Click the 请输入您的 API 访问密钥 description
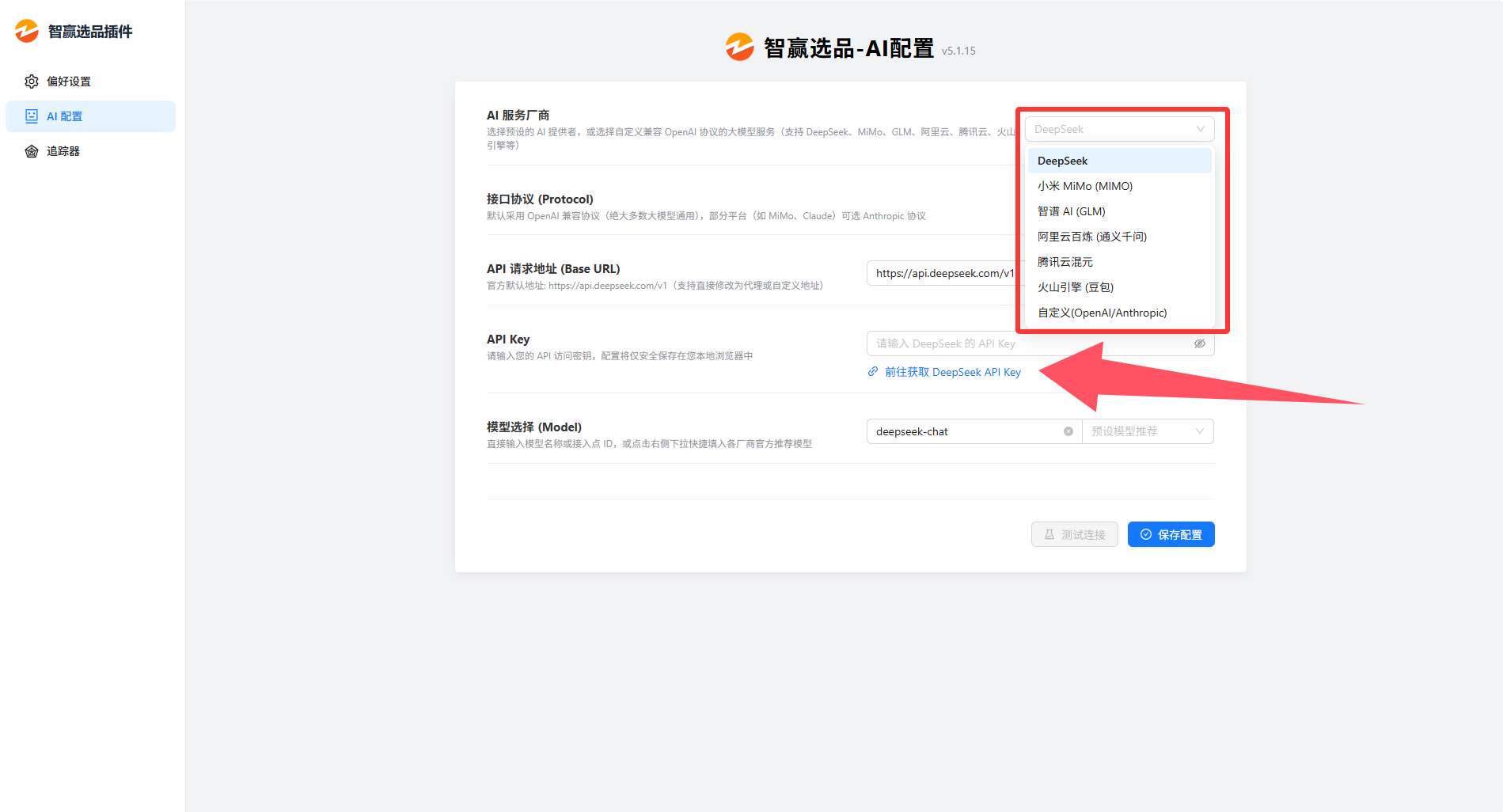Image resolution: width=1503 pixels, height=812 pixels. 620,356
